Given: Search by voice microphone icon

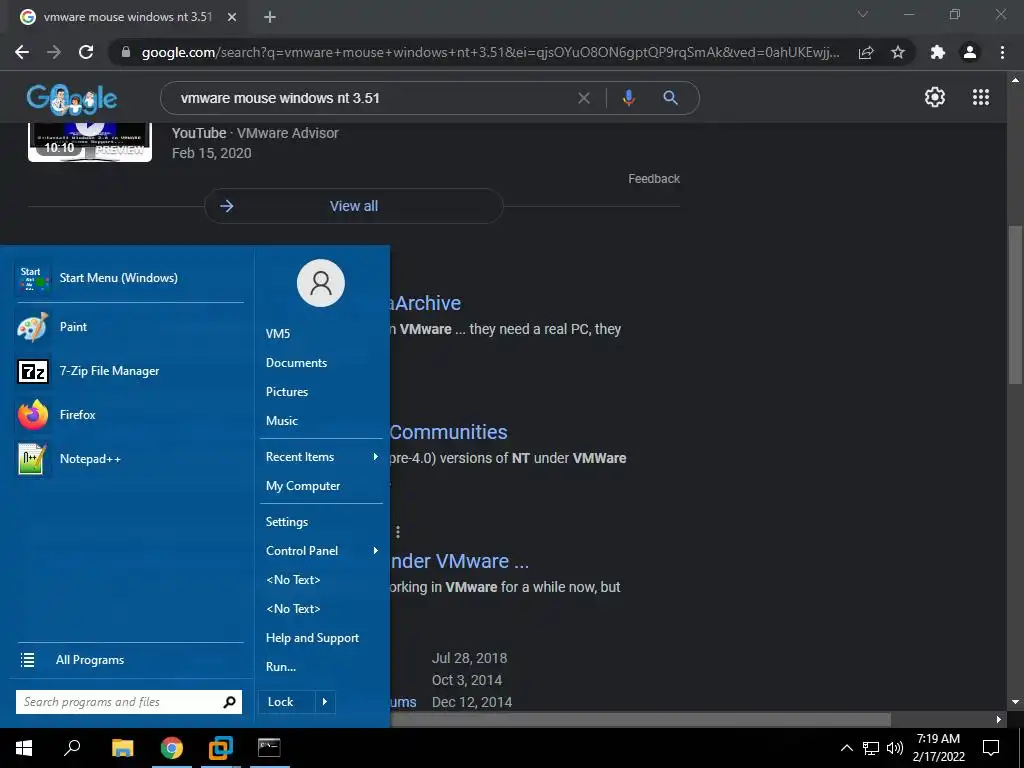Looking at the screenshot, I should click(x=629, y=98).
